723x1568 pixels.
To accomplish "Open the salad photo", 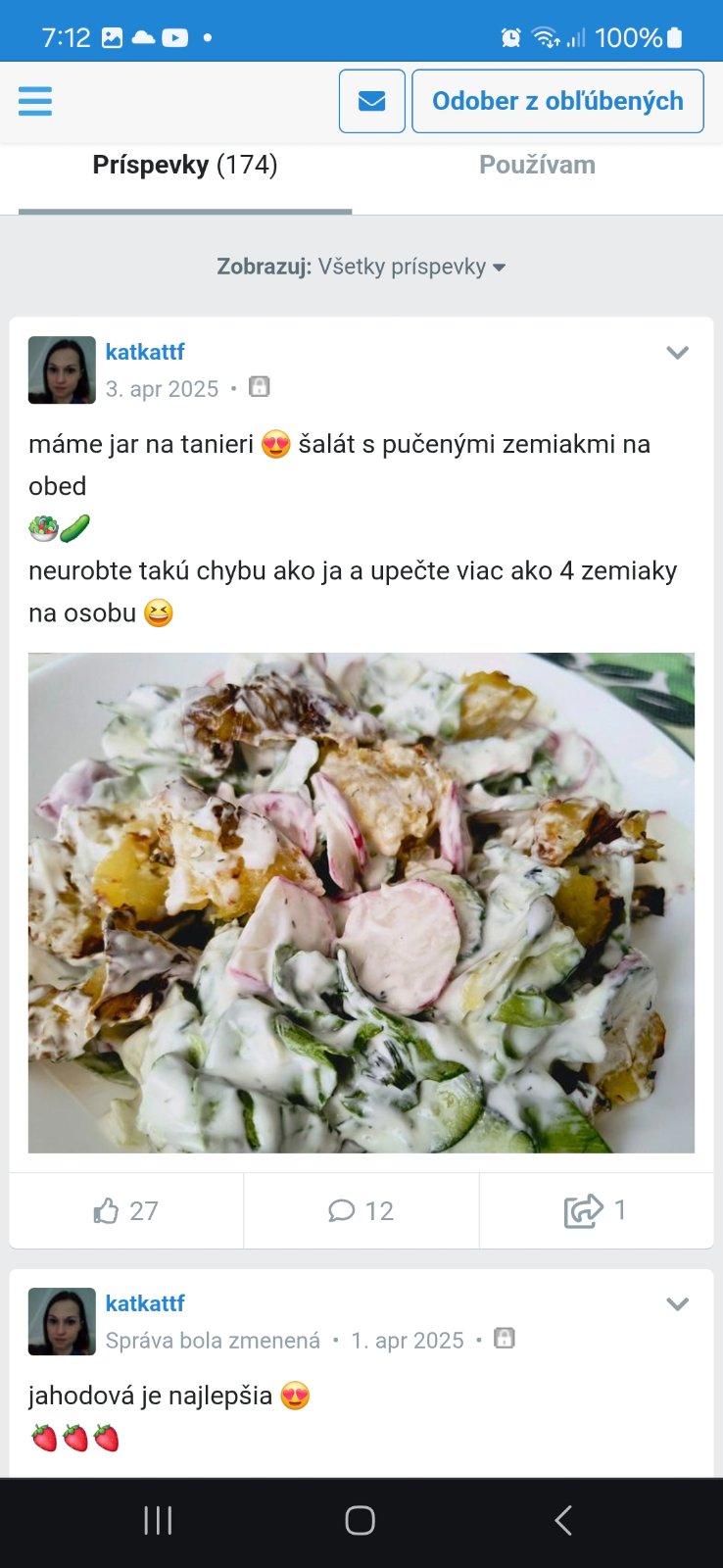I will pos(361,903).
